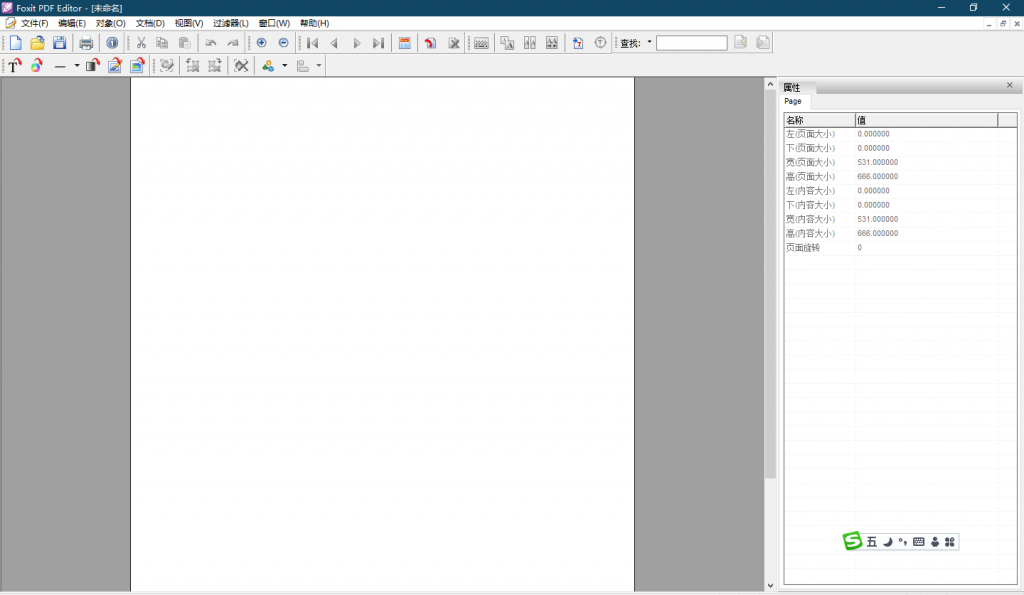1024x595 pixels.
Task: Click the Cut scissors icon
Action: 141,43
